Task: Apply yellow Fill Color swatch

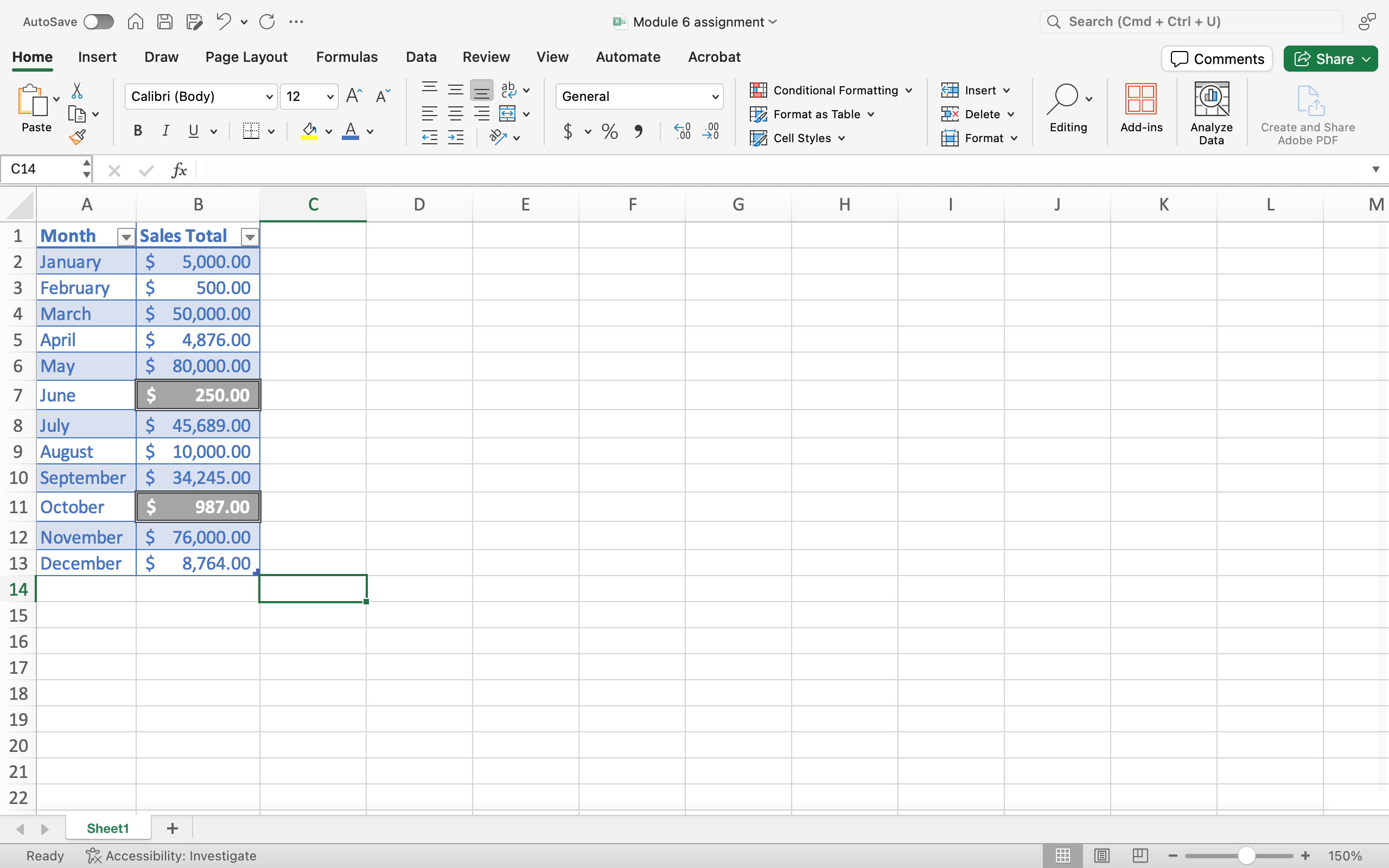Action: (x=309, y=131)
